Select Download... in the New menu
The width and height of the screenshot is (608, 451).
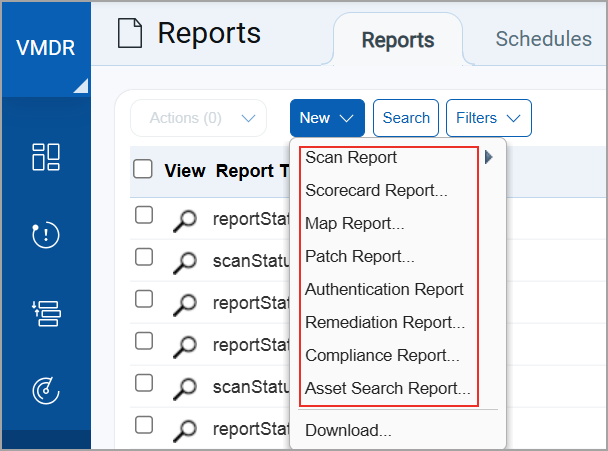pyautogui.click(x=348, y=430)
